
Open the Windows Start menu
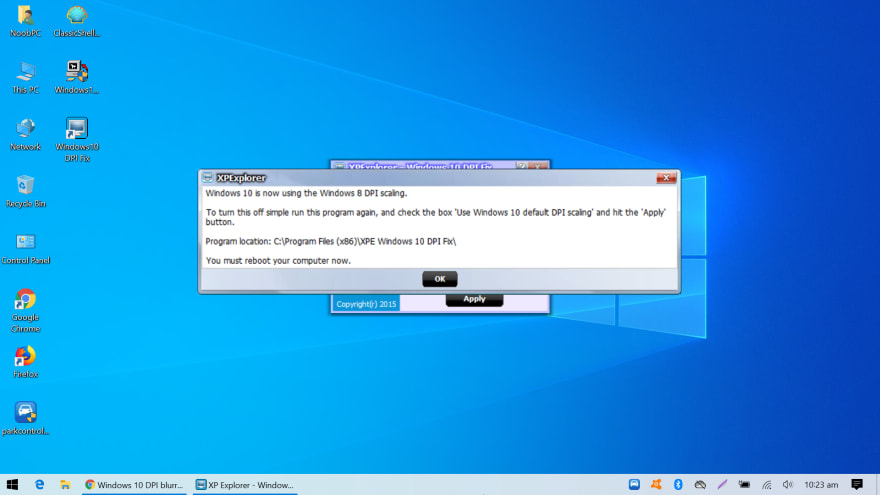pyautogui.click(x=12, y=484)
